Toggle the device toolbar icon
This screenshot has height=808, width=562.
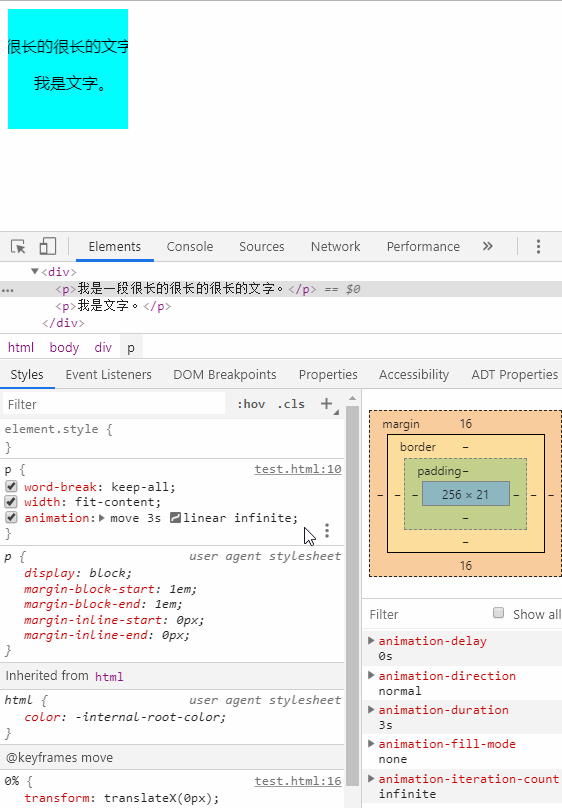(x=48, y=246)
